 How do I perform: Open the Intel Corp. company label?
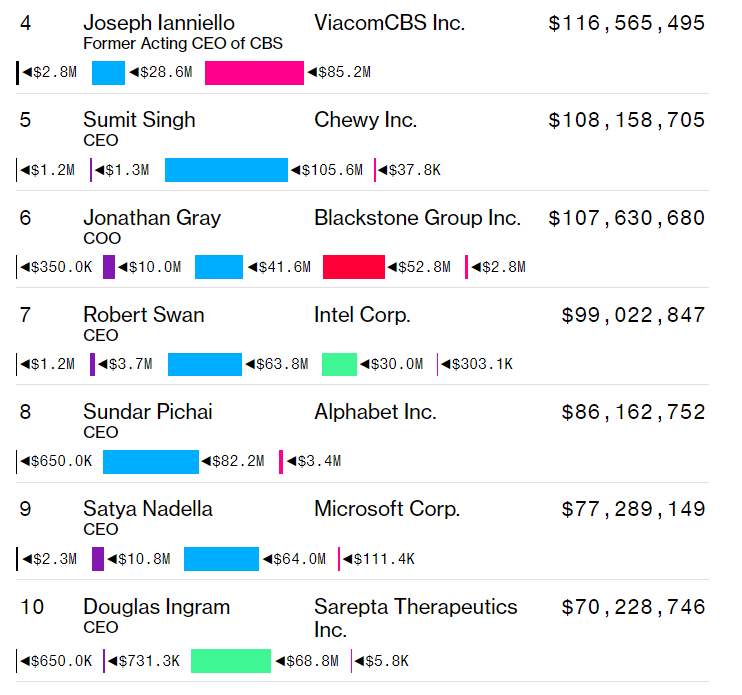pyautogui.click(x=362, y=315)
